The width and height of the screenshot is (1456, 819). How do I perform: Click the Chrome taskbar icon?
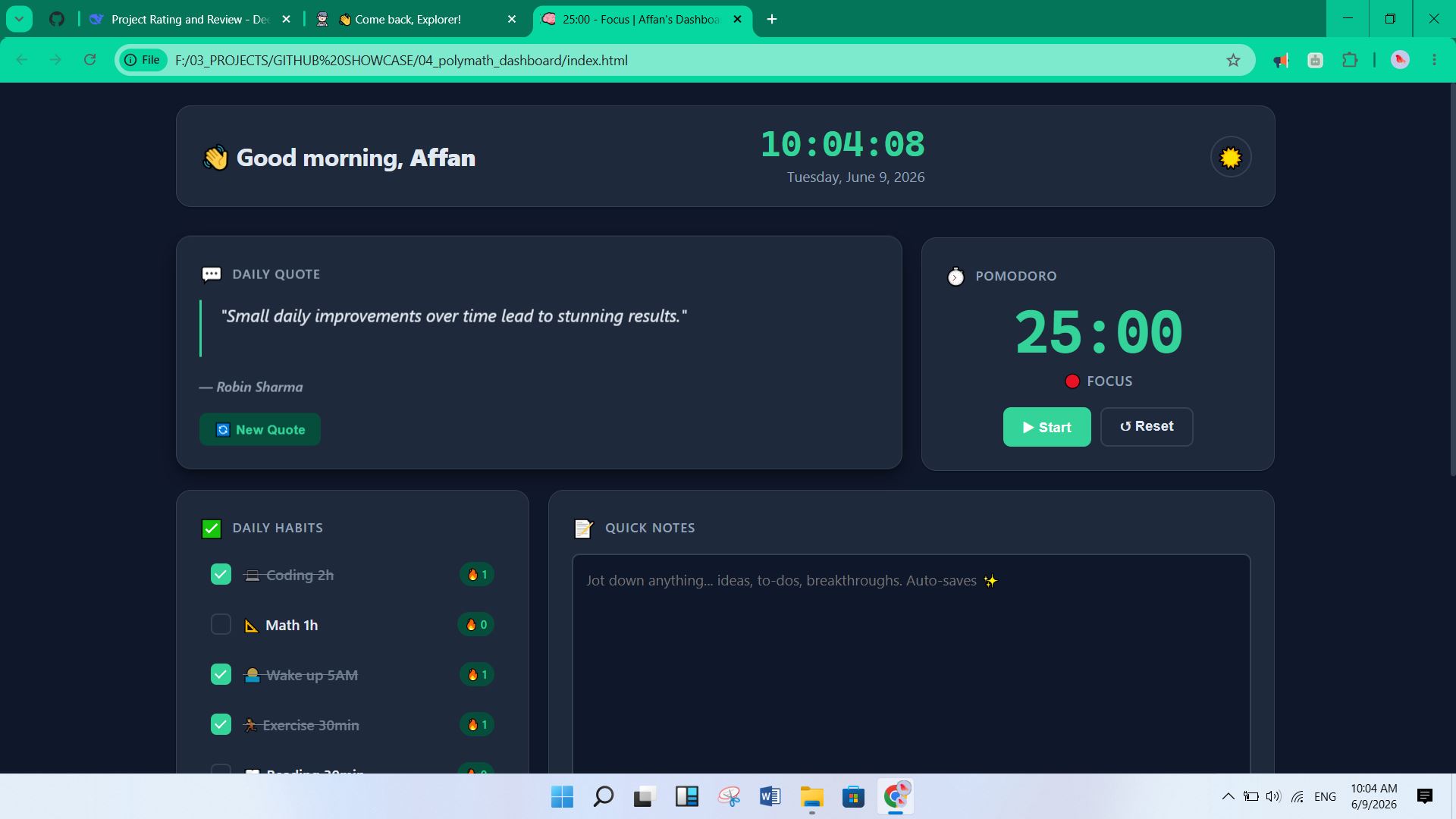click(x=896, y=796)
